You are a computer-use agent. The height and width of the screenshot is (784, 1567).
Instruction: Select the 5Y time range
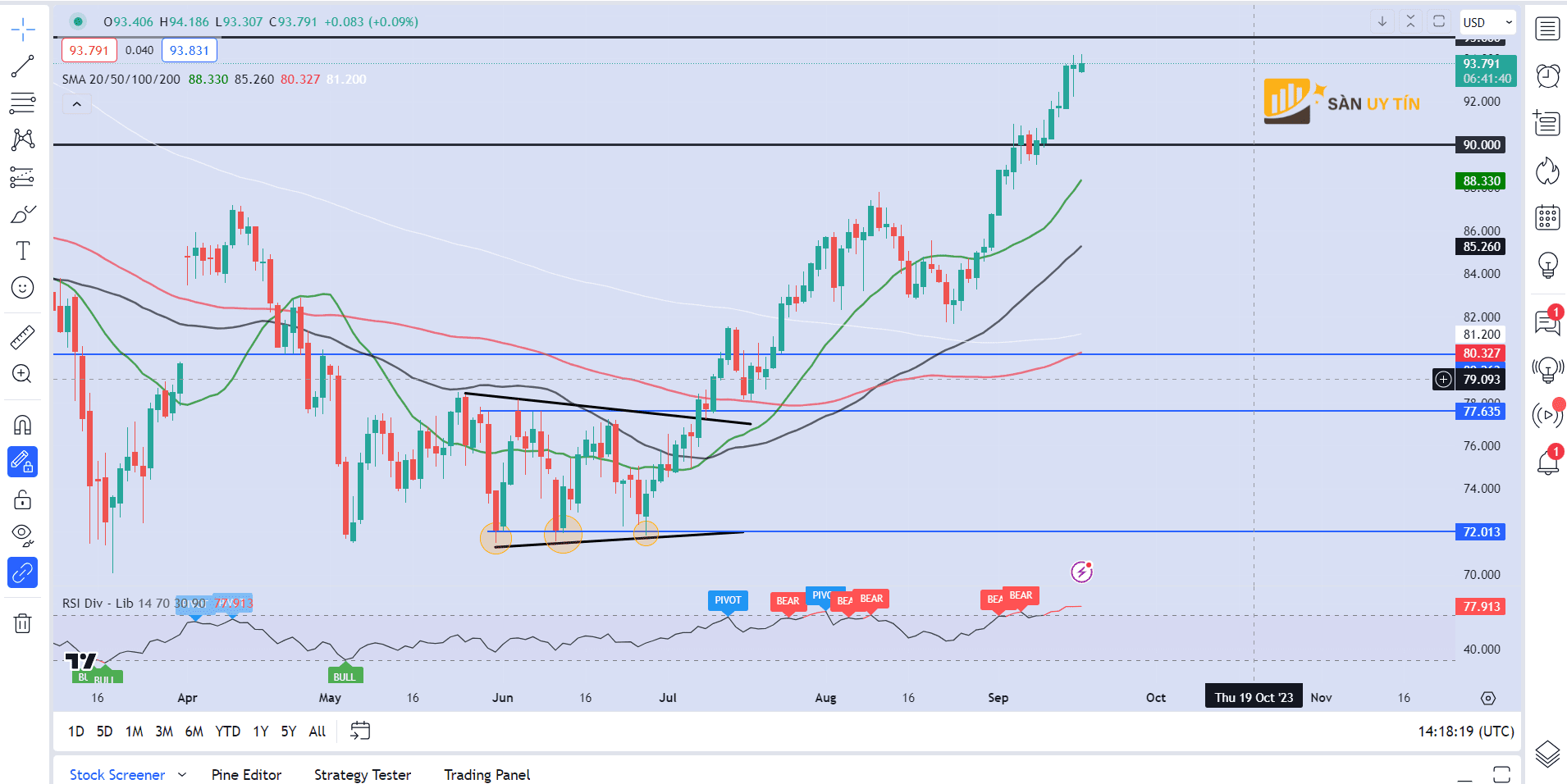coord(289,731)
